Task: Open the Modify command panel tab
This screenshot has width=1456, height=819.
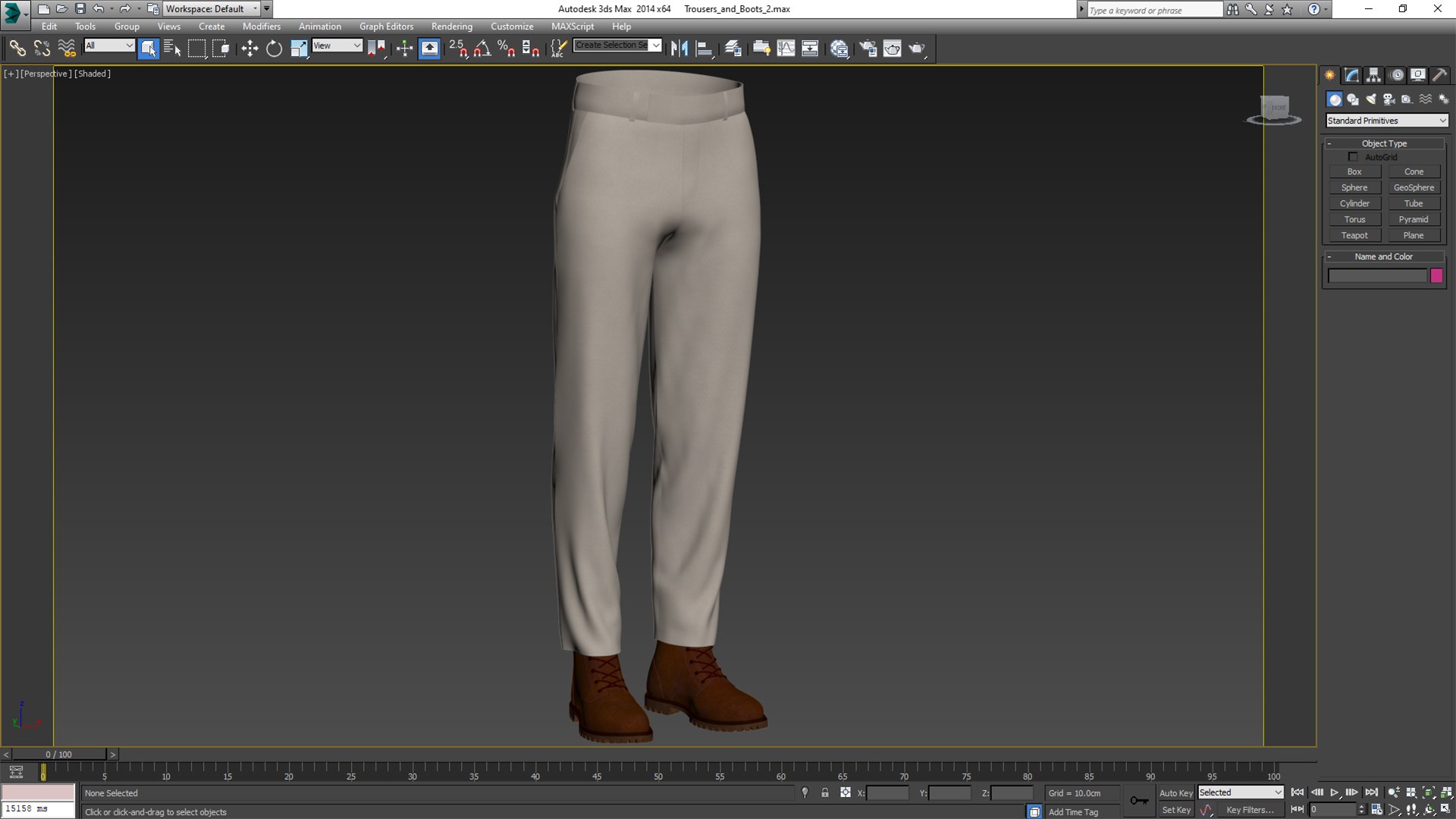Action: (x=1351, y=75)
